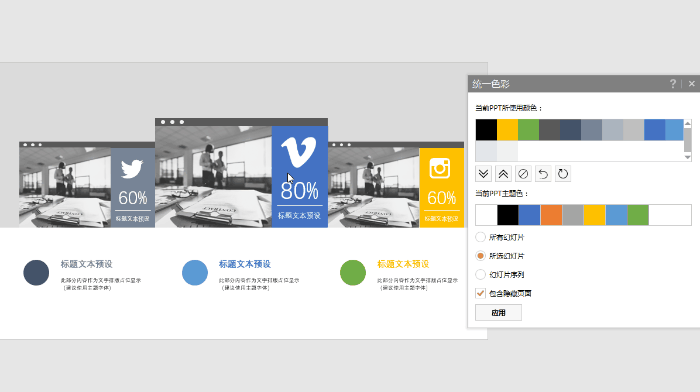The width and height of the screenshot is (700, 392).
Task: Close the 统一色彩 dialog
Action: click(692, 83)
